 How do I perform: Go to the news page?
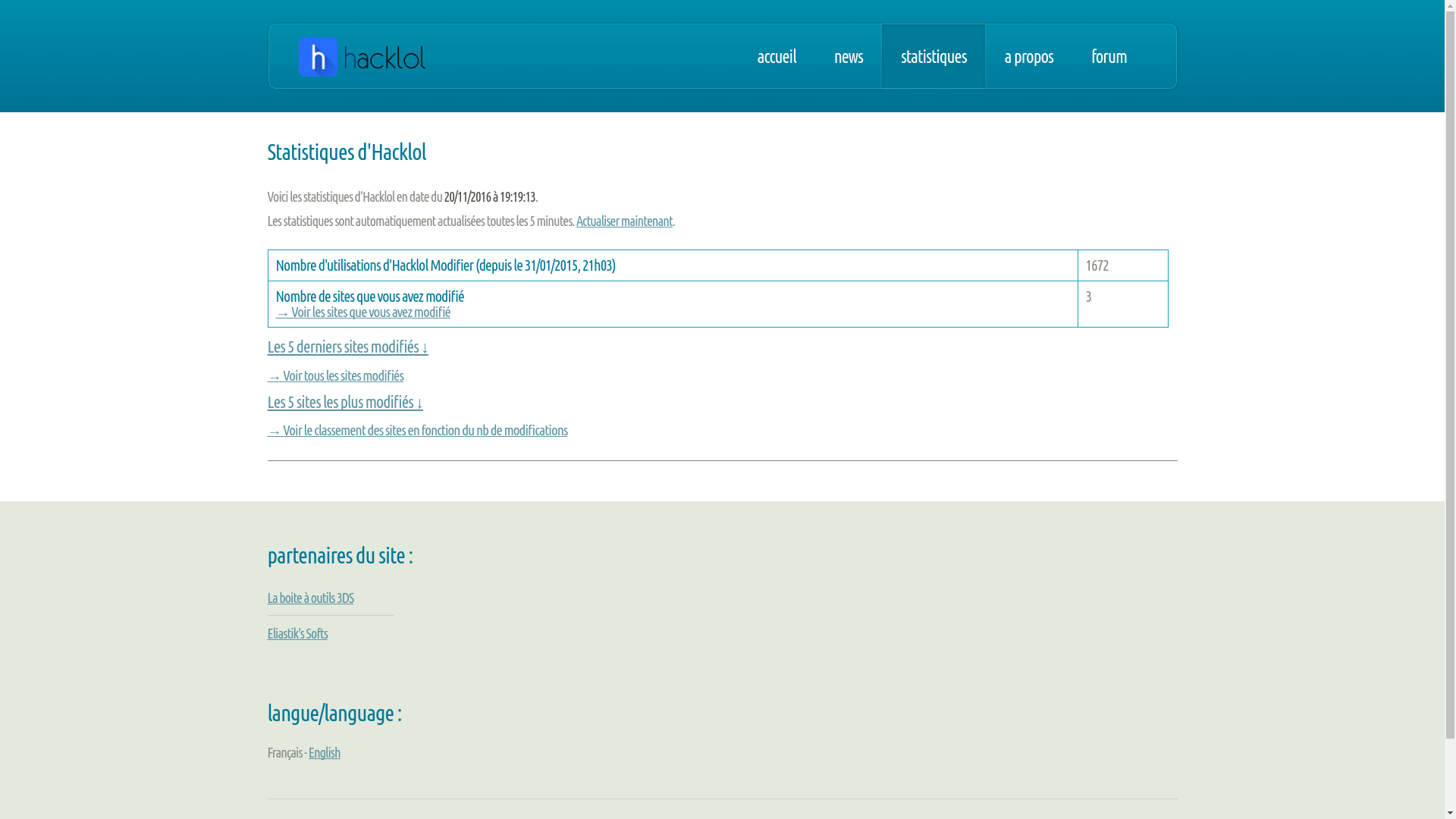pos(849,56)
